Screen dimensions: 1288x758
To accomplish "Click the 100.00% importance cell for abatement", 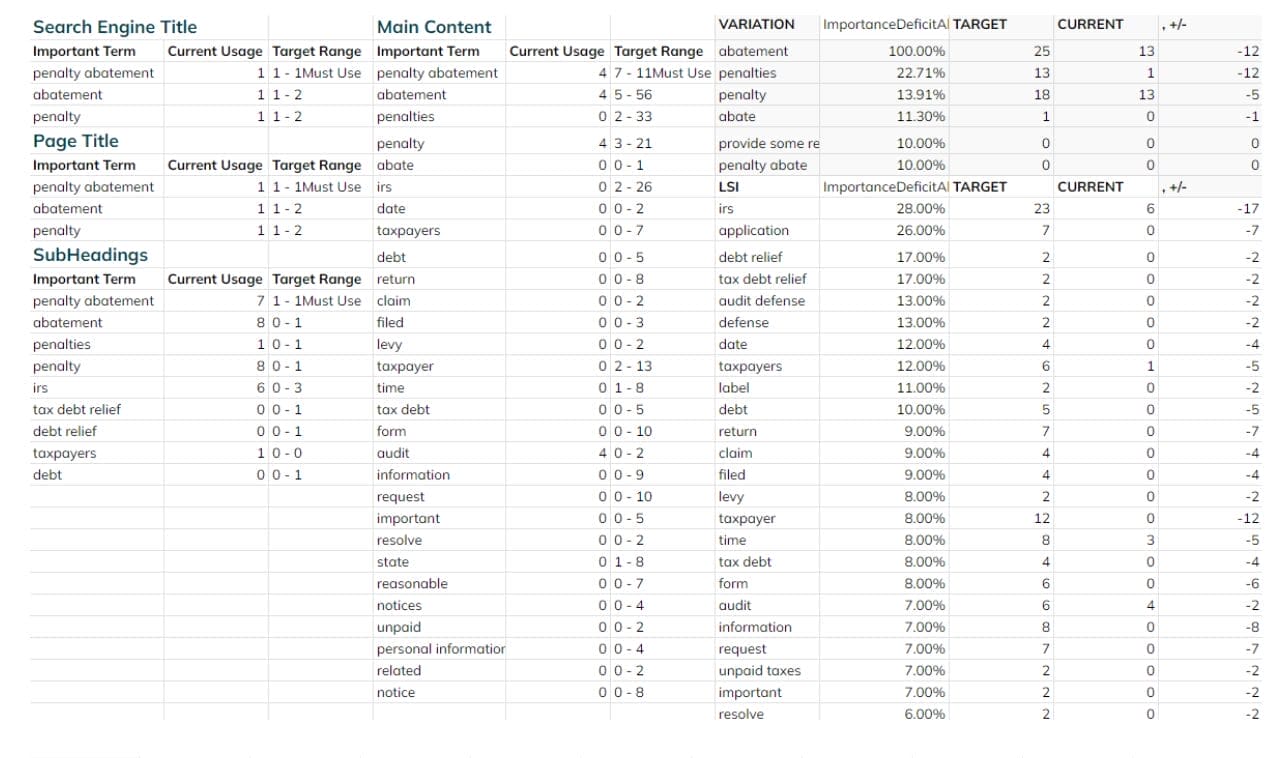I will click(x=916, y=51).
